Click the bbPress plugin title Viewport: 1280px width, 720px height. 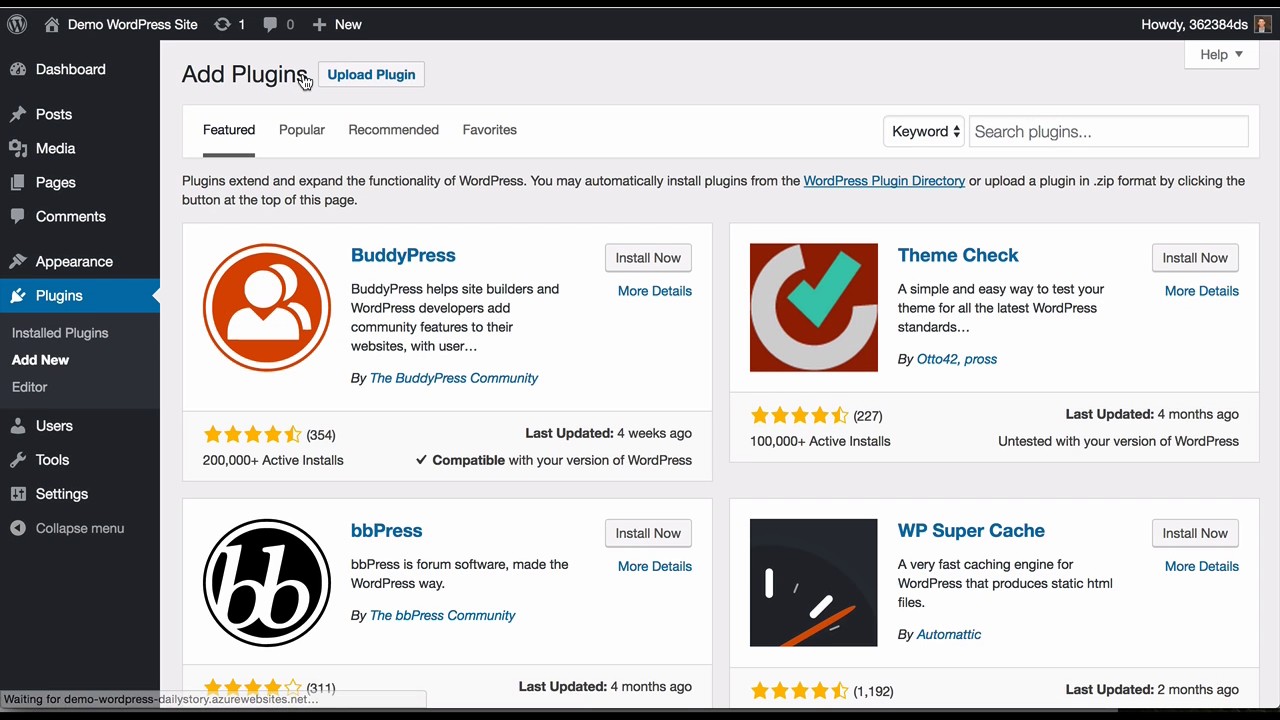[387, 531]
